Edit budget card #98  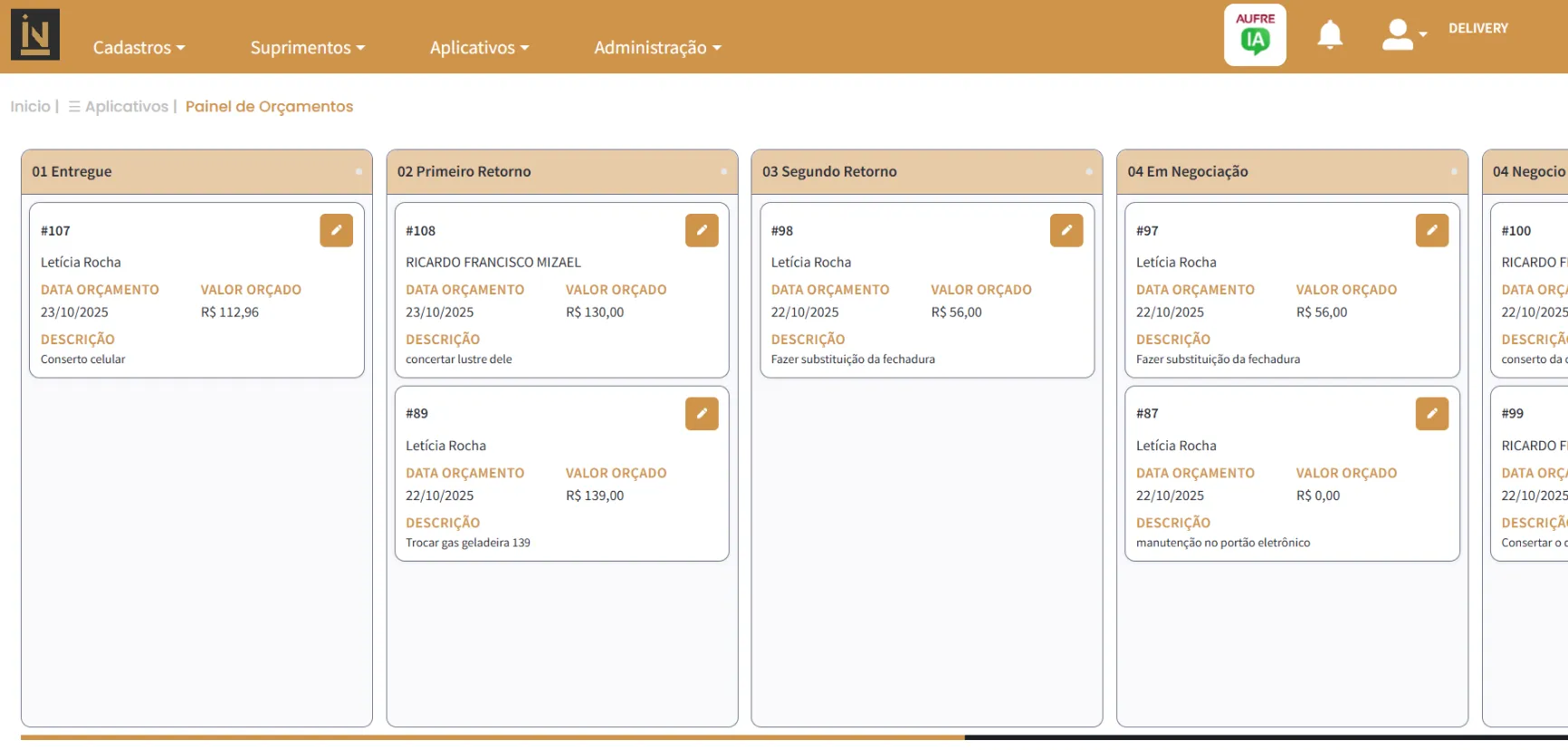point(1066,231)
